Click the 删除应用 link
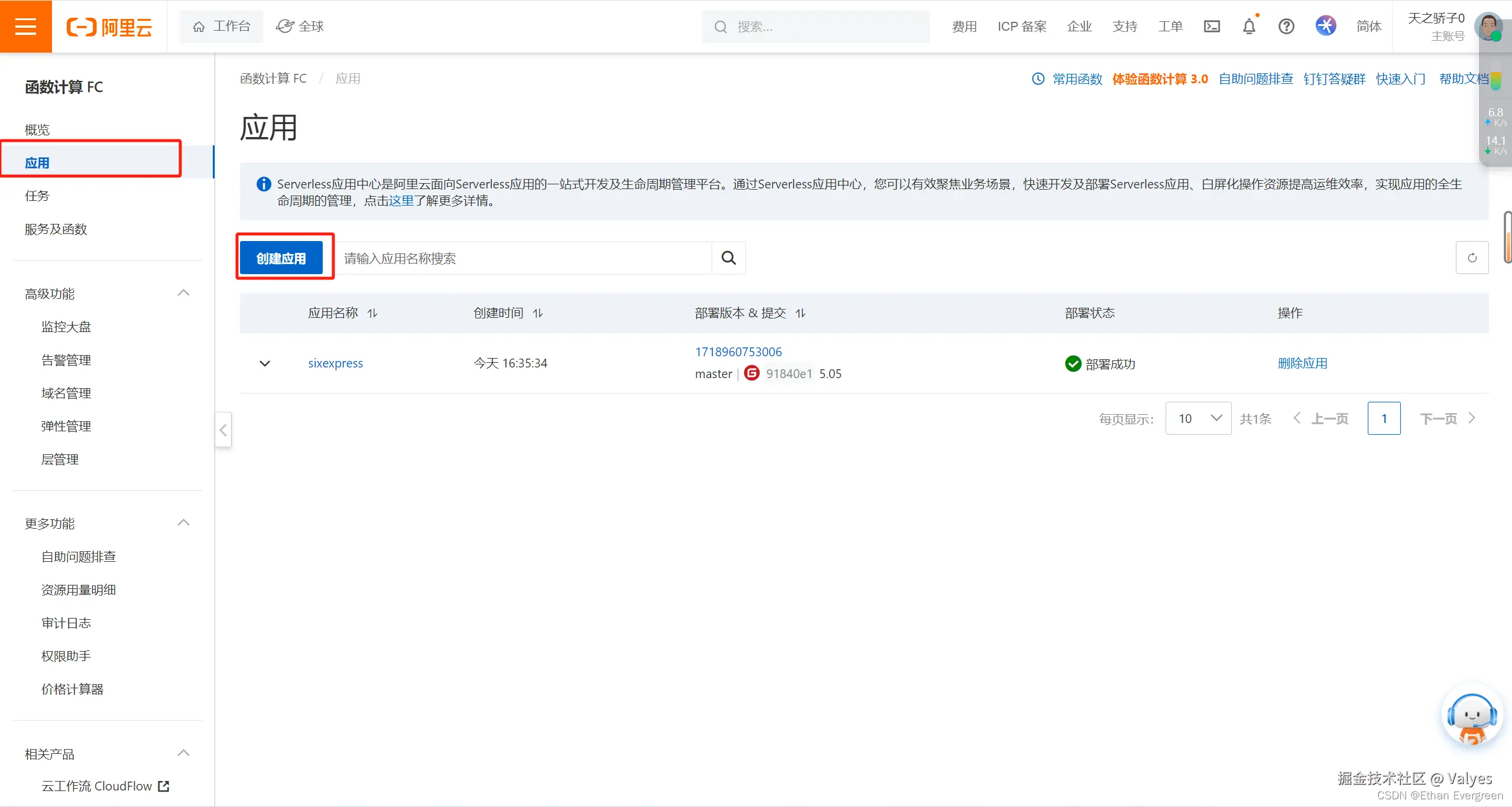The height and width of the screenshot is (807, 1512). coord(1302,363)
